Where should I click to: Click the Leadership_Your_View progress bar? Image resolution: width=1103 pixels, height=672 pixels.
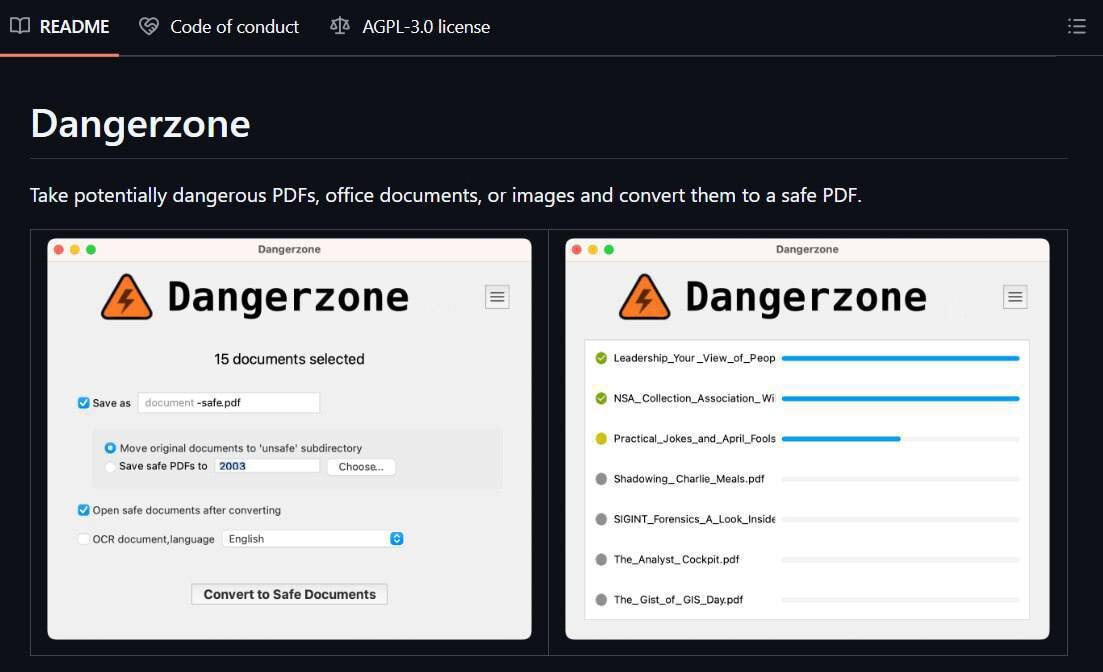[900, 358]
